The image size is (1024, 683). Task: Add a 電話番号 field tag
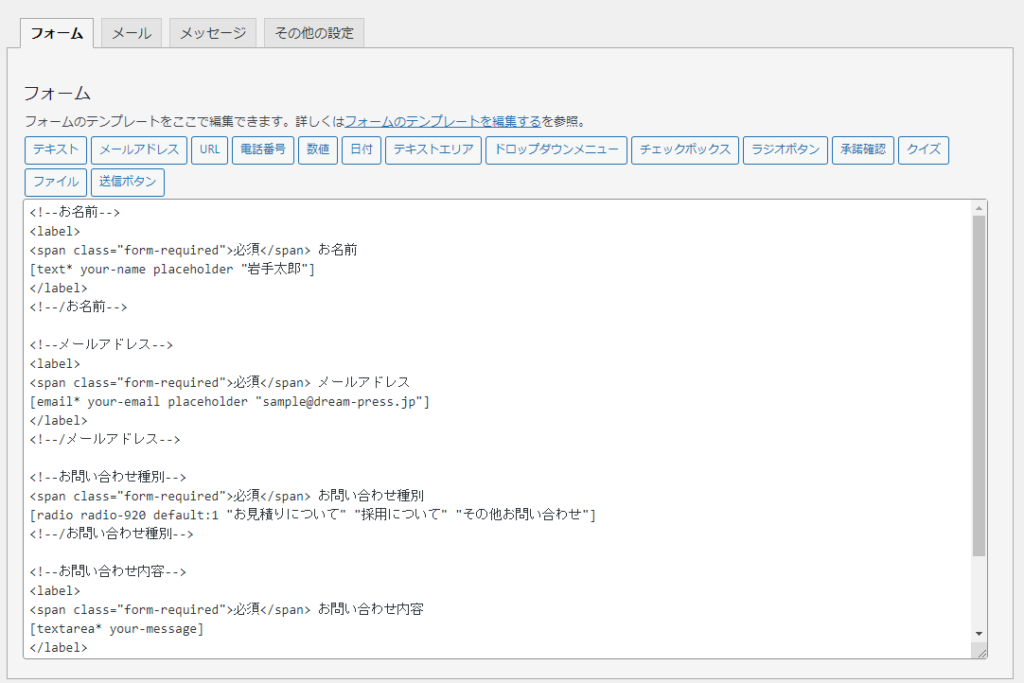click(x=264, y=151)
